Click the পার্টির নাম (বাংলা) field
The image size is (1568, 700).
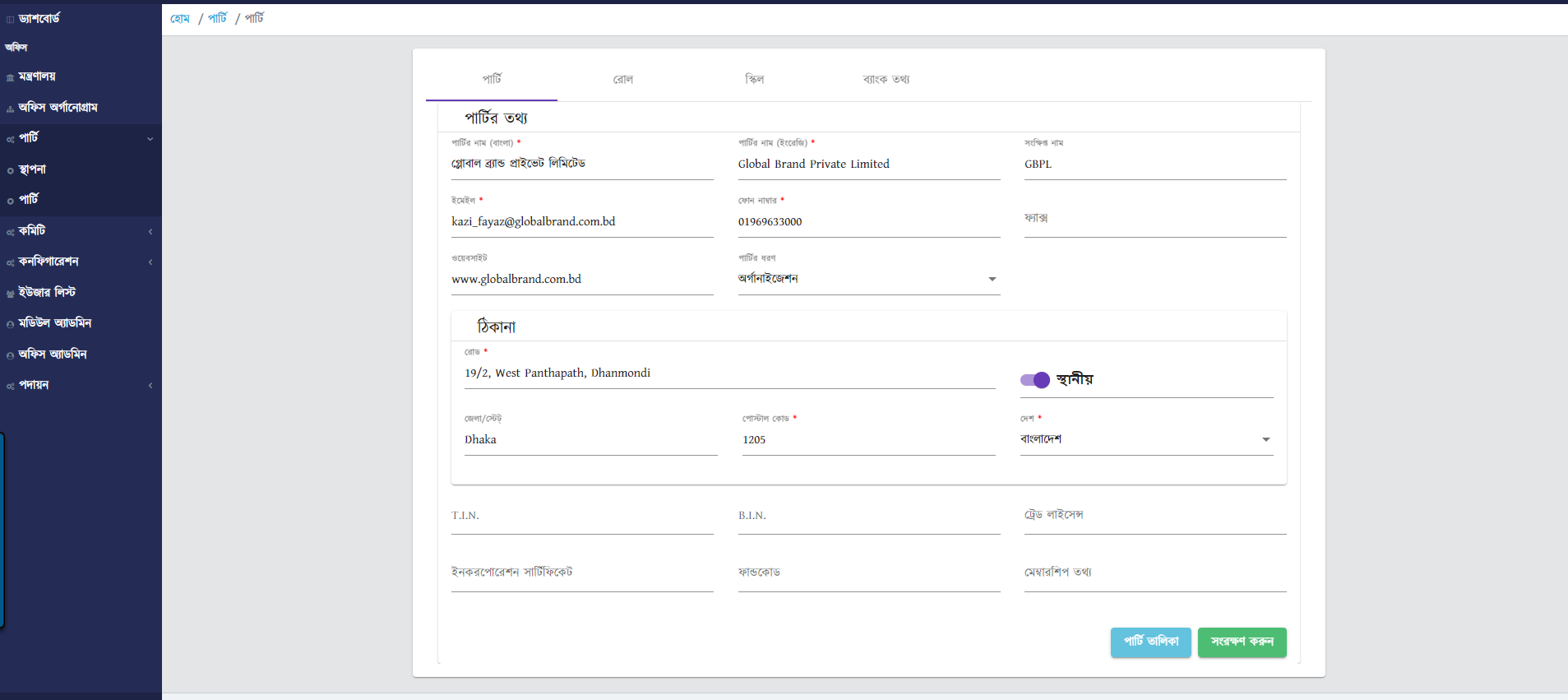tap(582, 164)
